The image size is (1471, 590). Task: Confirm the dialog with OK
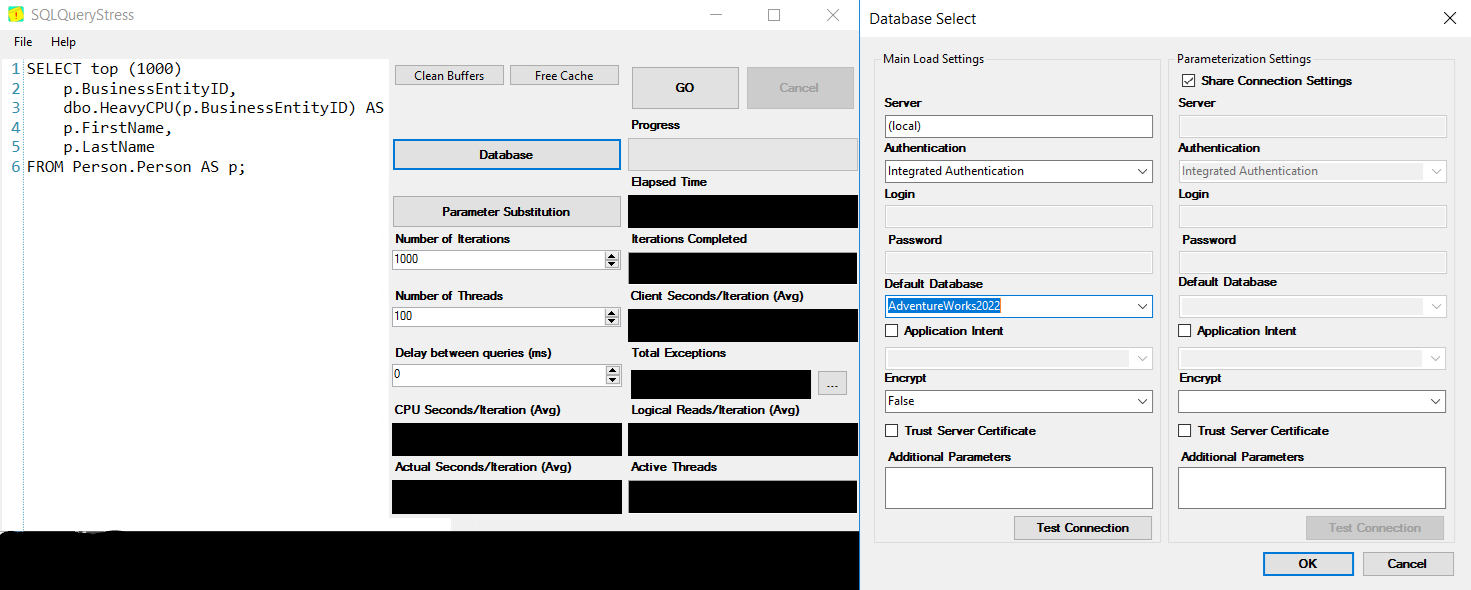click(x=1307, y=564)
